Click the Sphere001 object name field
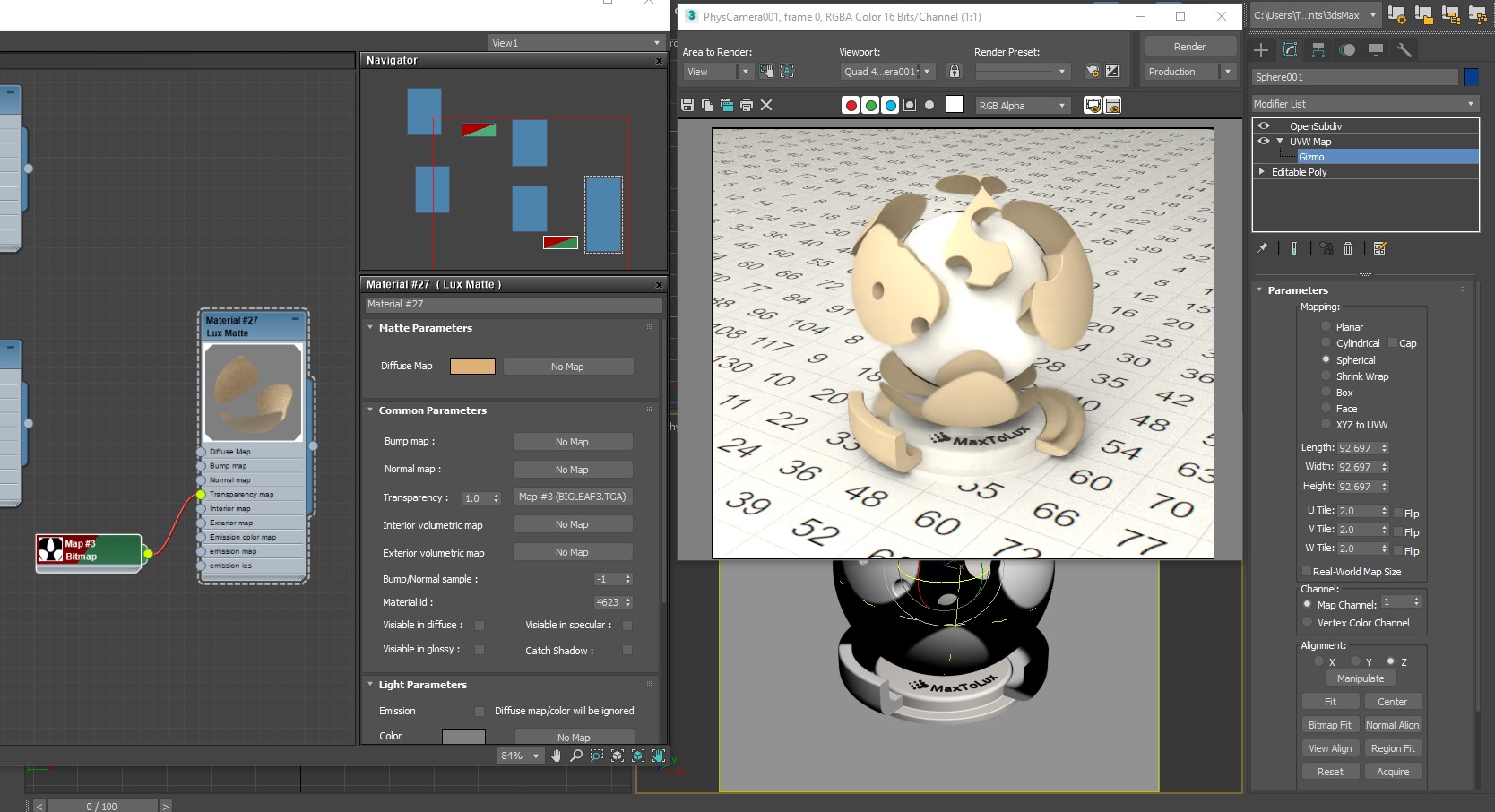This screenshot has height=812, width=1495. [x=1354, y=77]
